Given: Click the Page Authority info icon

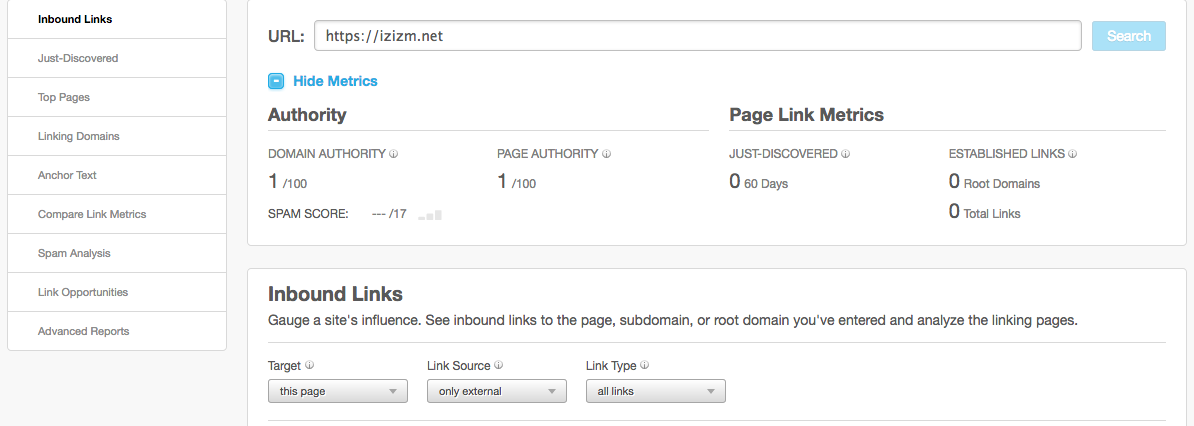Looking at the screenshot, I should pyautogui.click(x=606, y=154).
